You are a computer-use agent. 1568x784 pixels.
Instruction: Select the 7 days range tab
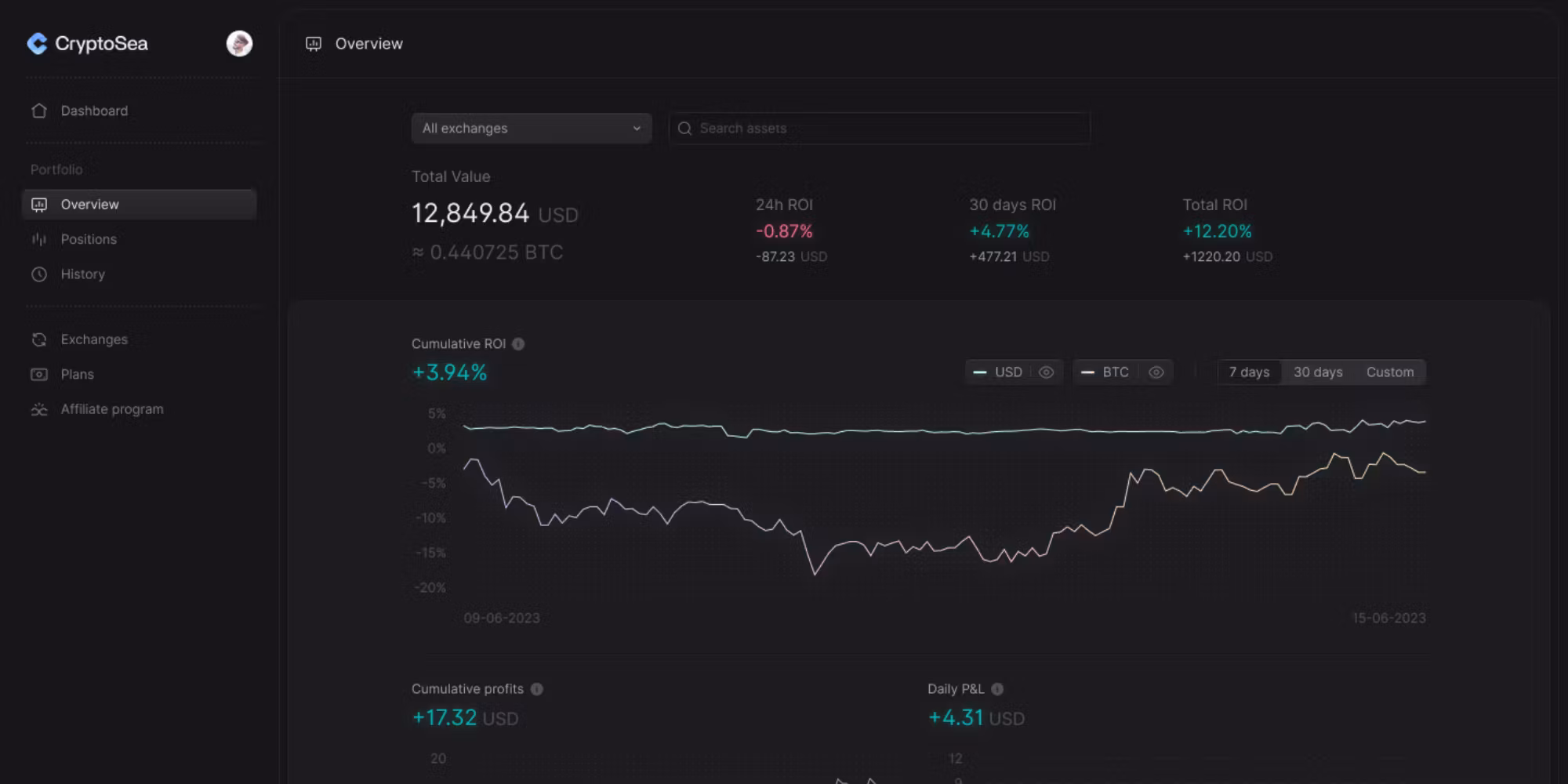1249,372
